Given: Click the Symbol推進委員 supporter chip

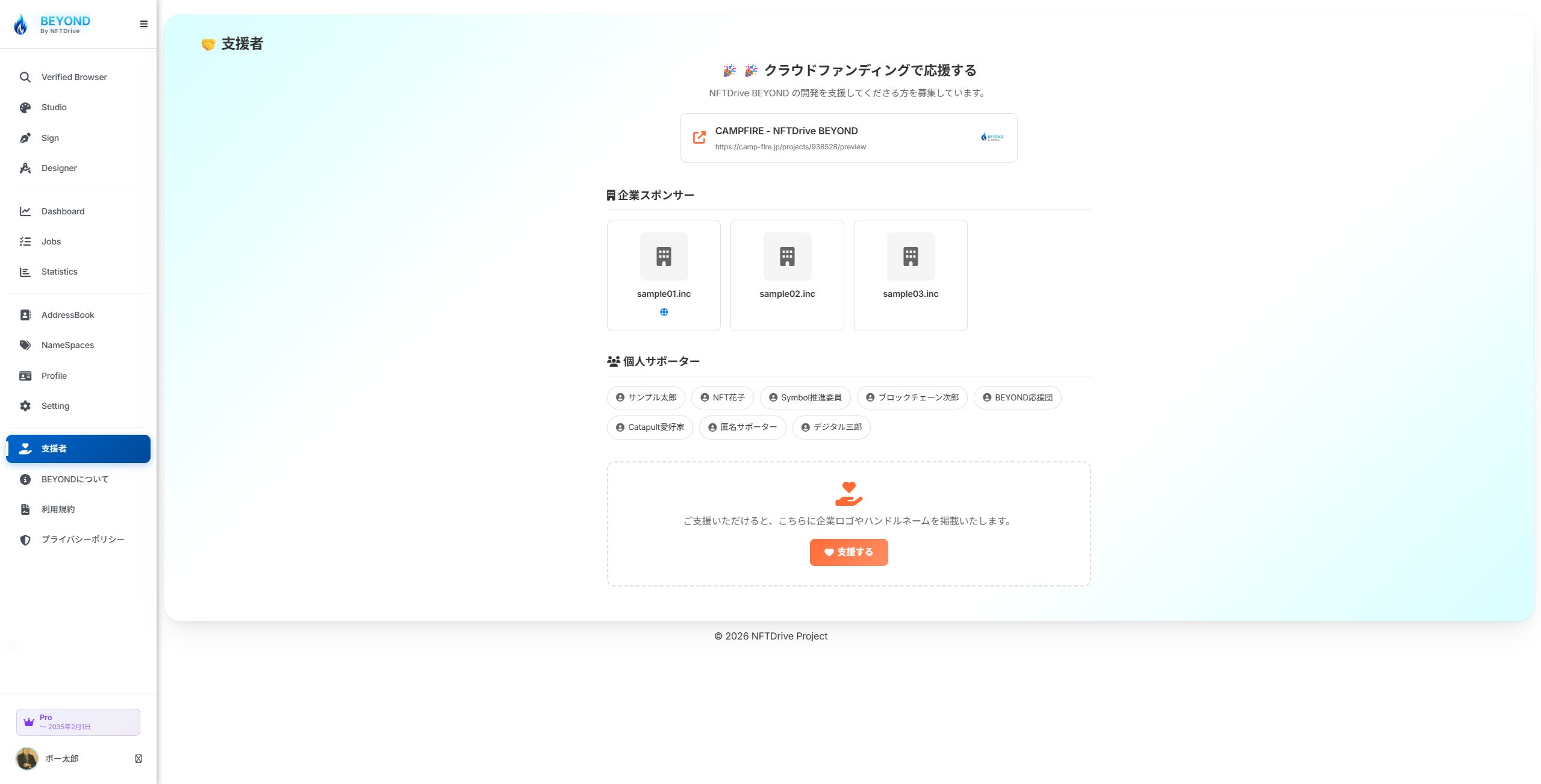Looking at the screenshot, I should coord(805,397).
